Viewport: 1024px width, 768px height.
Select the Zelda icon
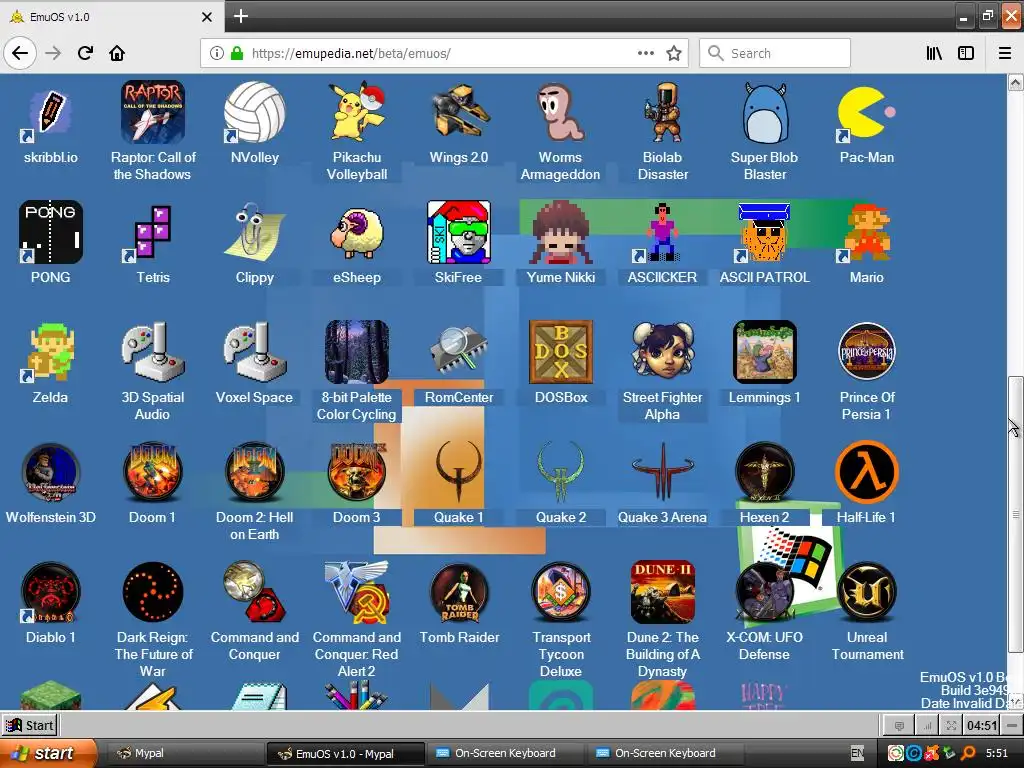tap(50, 352)
